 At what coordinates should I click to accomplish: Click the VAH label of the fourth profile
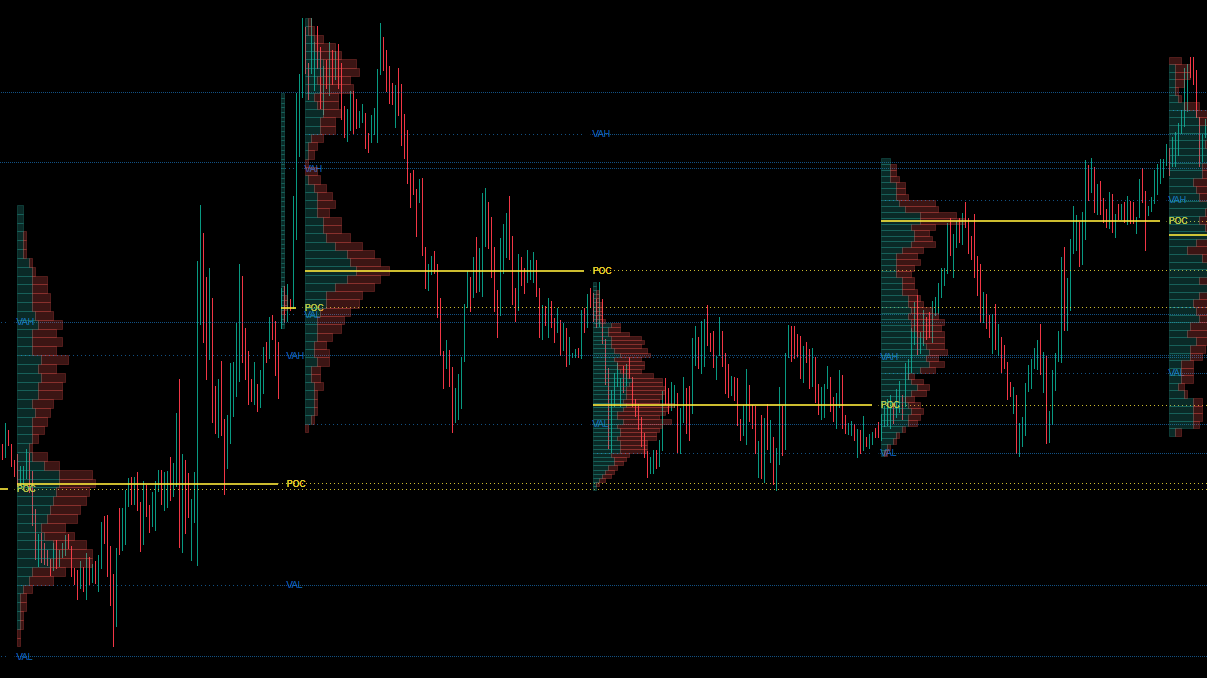889,355
